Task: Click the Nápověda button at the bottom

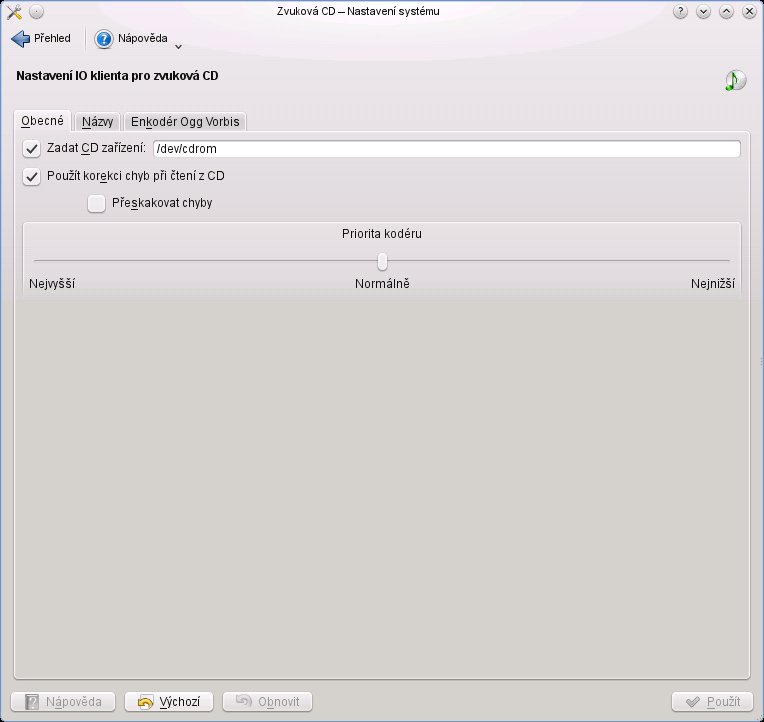Action: tap(63, 702)
